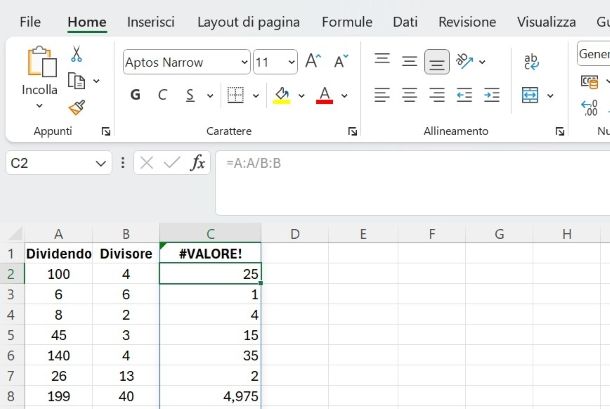Cut selection with the scissors icon
Image resolution: width=610 pixels, height=409 pixels.
[76, 54]
